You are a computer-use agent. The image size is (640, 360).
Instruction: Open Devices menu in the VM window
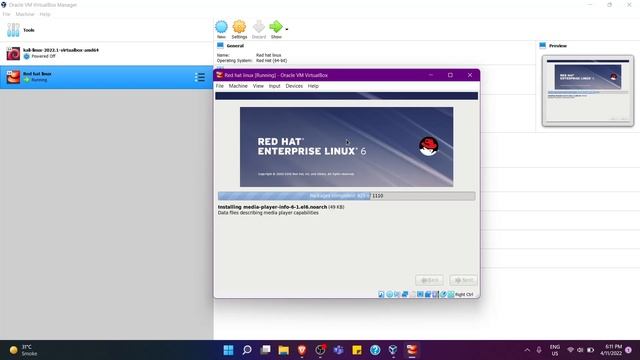pyautogui.click(x=294, y=86)
